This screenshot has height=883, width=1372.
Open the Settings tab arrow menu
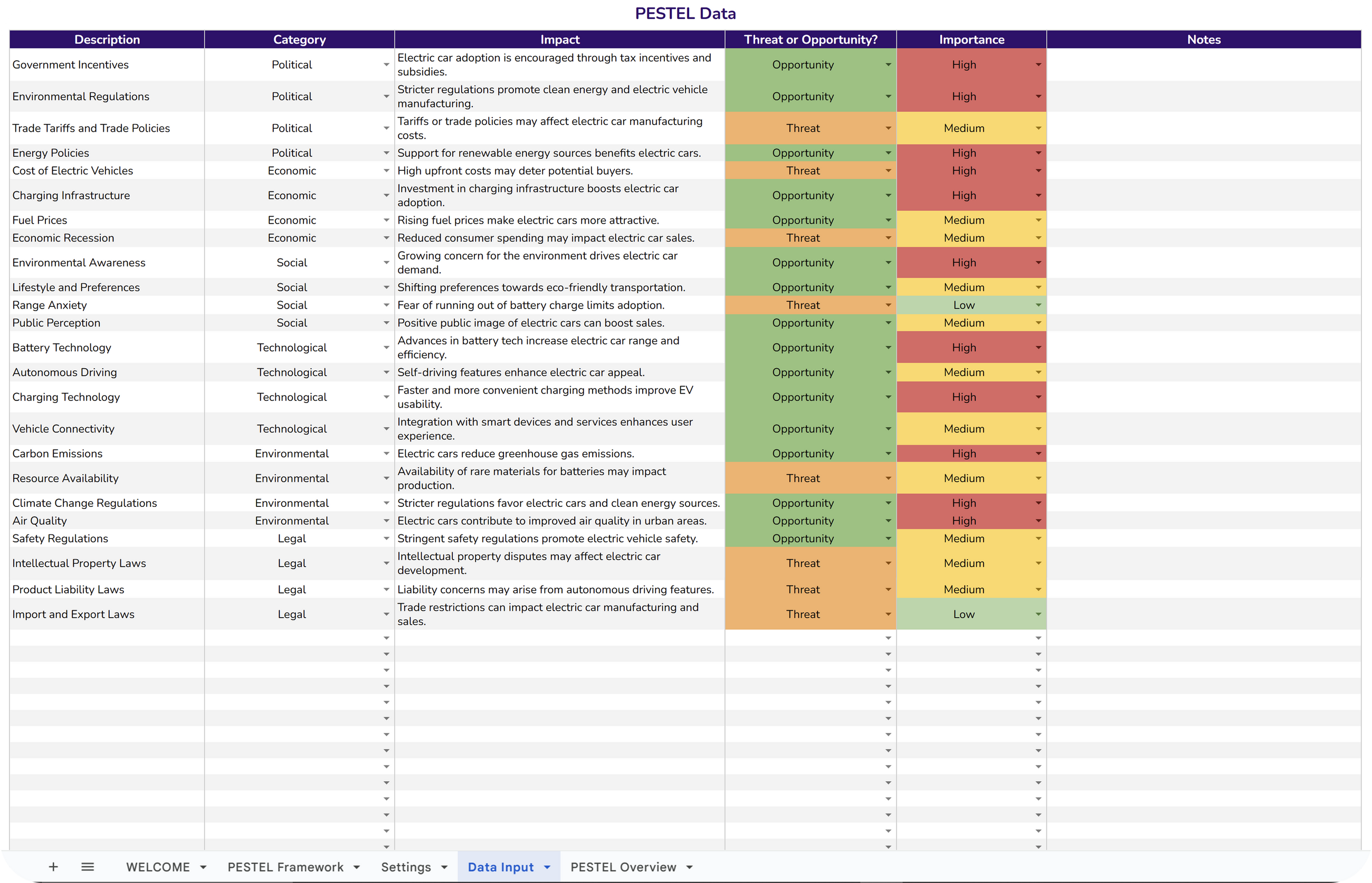(444, 868)
